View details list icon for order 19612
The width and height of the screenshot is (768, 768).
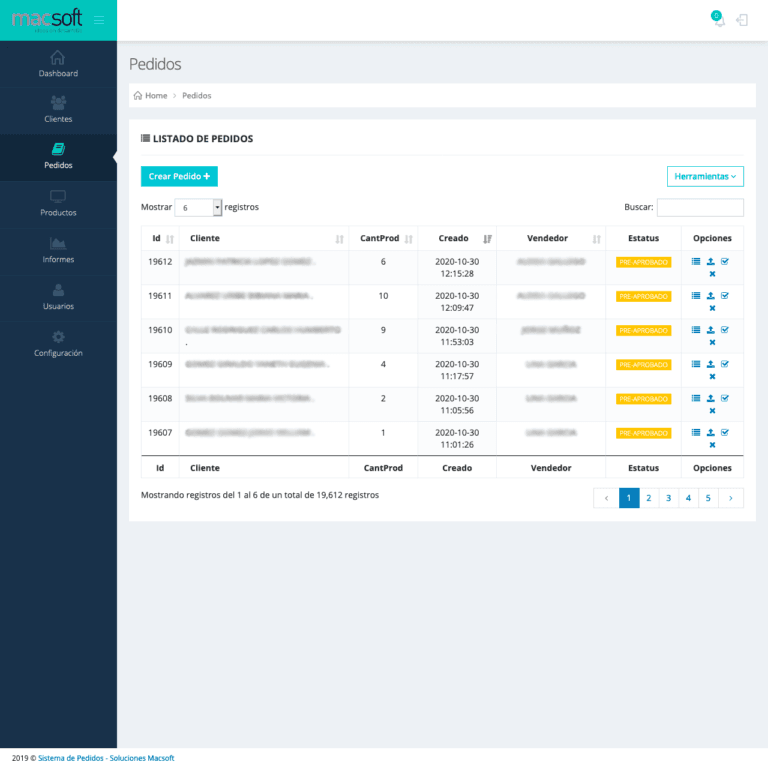coord(696,262)
